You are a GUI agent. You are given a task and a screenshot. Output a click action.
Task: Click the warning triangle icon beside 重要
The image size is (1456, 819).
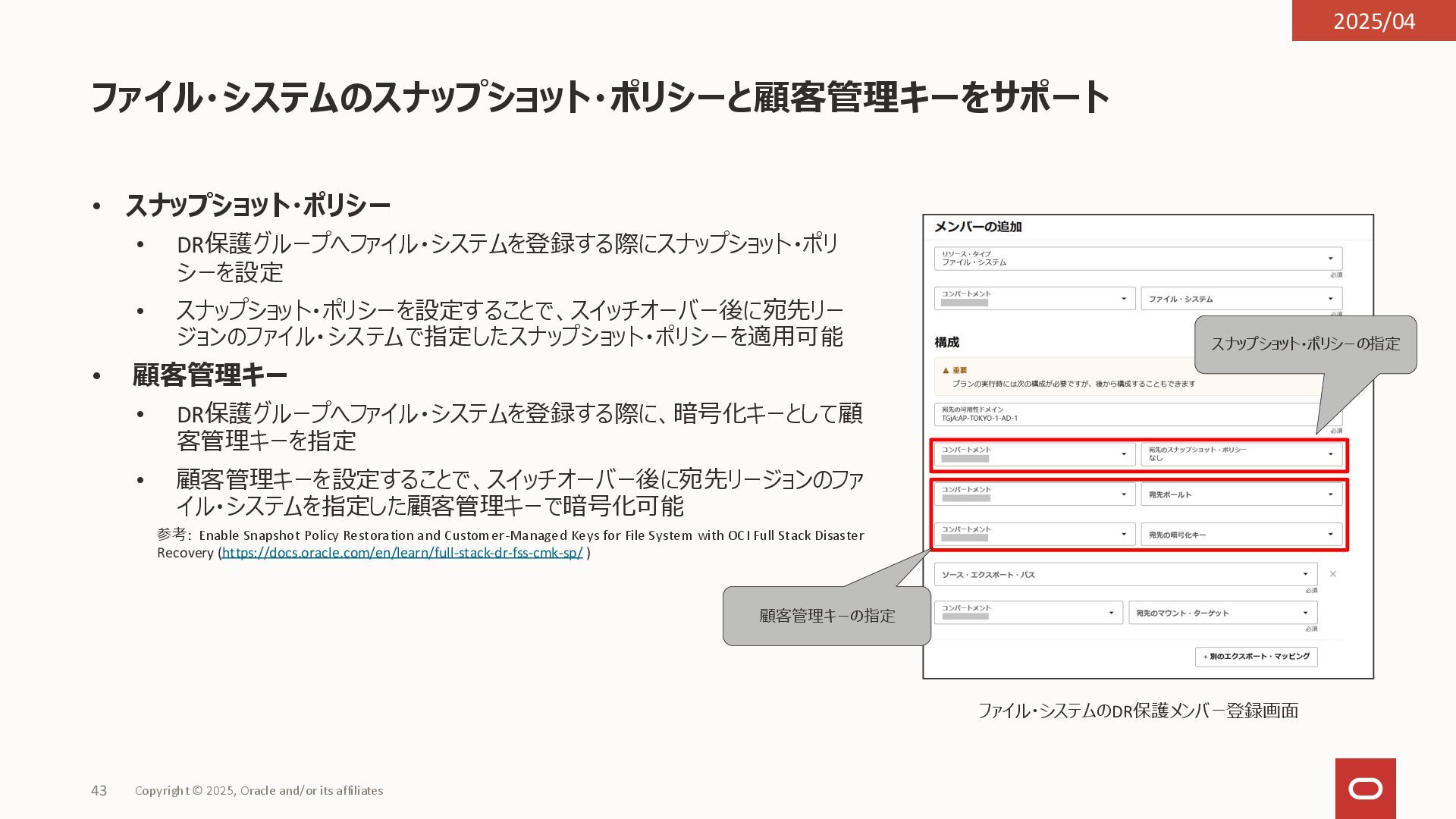[946, 371]
